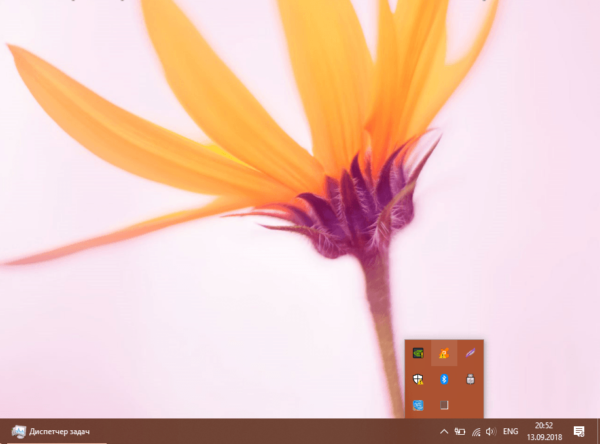Open the speaker volume icon
The height and width of the screenshot is (444, 600).
click(491, 432)
